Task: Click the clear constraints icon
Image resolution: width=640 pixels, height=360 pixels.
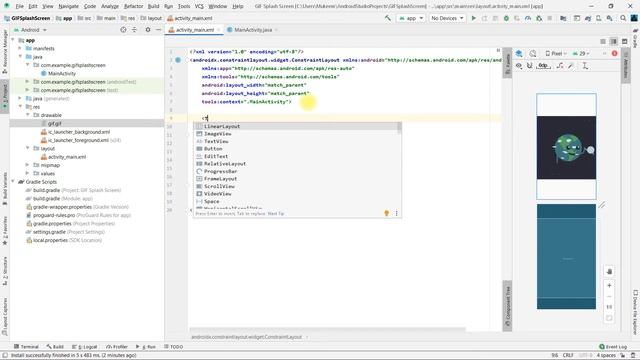Action: coord(560,66)
